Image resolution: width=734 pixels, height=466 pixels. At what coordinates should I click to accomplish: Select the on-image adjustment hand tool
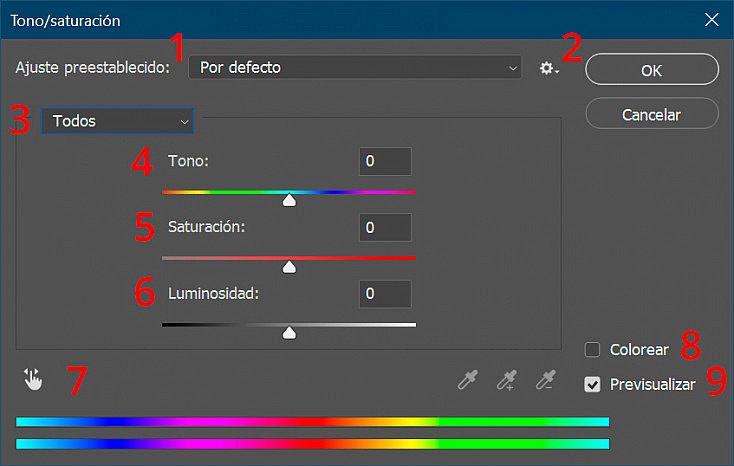point(33,379)
